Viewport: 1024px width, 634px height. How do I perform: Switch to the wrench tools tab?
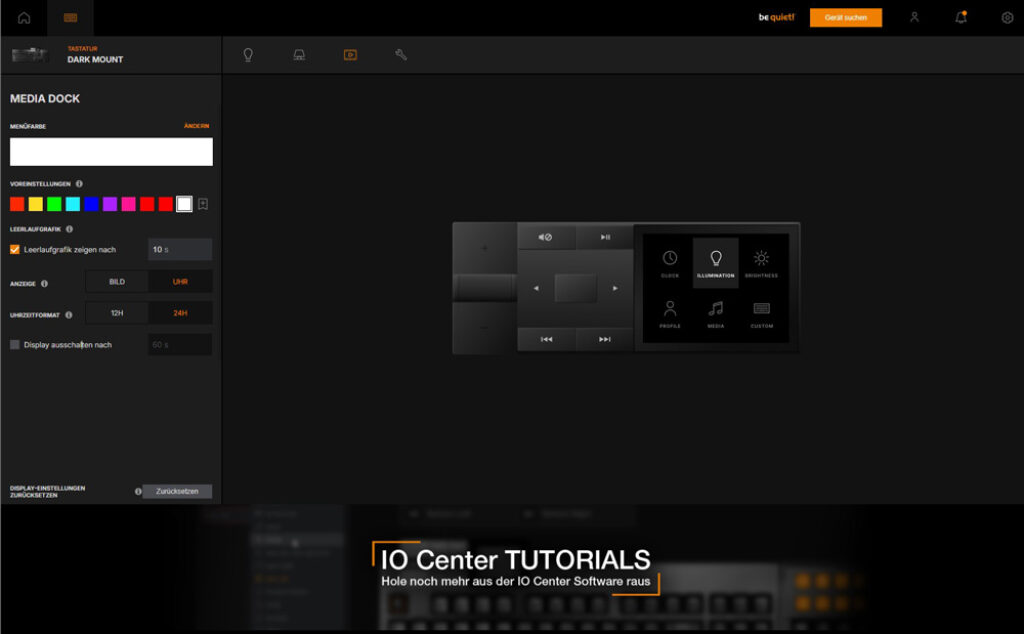(401, 55)
